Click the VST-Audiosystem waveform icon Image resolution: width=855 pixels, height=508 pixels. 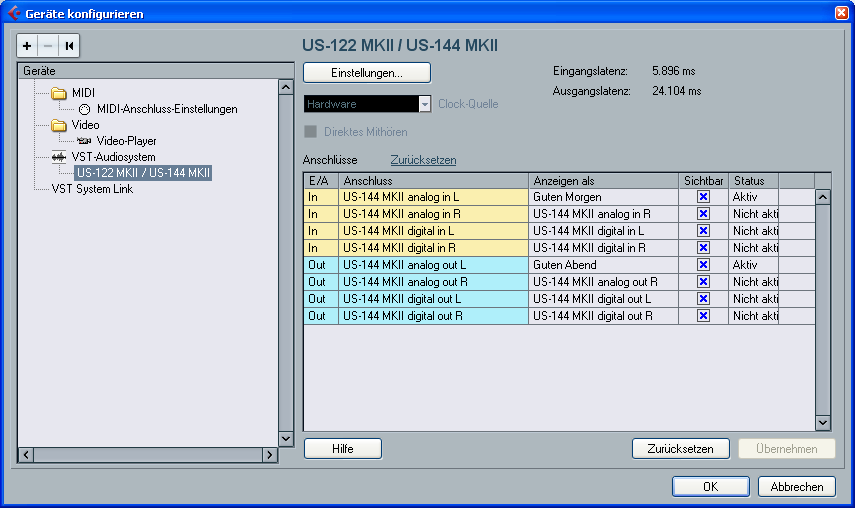58,158
